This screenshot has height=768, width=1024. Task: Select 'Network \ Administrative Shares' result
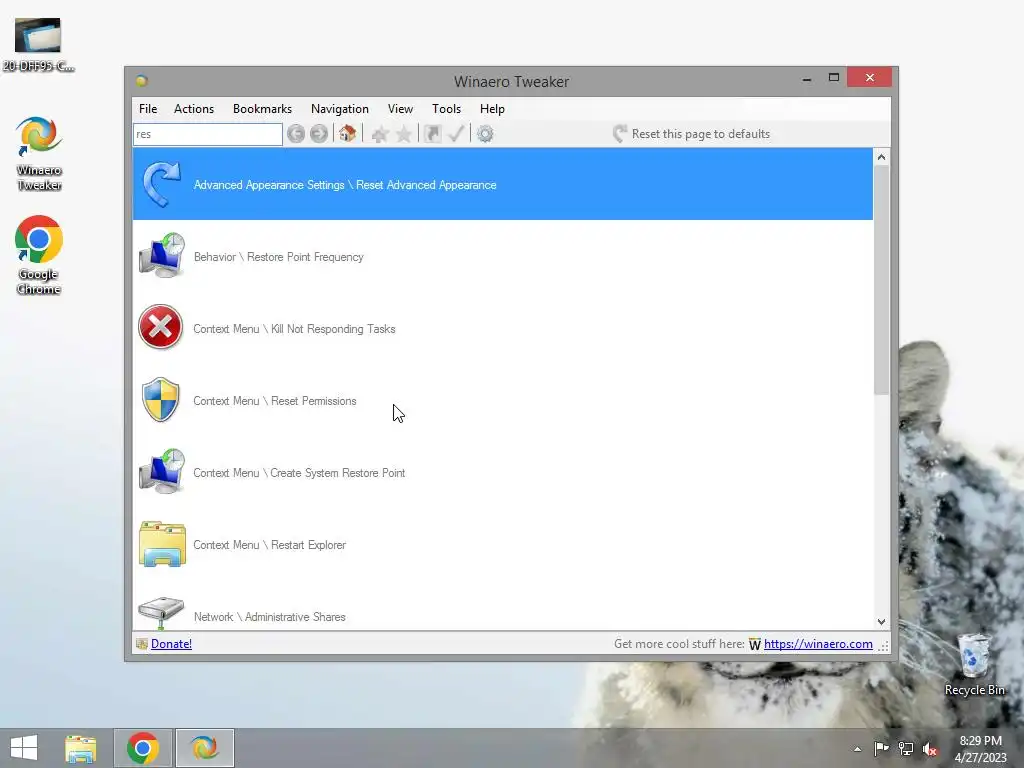pos(503,605)
